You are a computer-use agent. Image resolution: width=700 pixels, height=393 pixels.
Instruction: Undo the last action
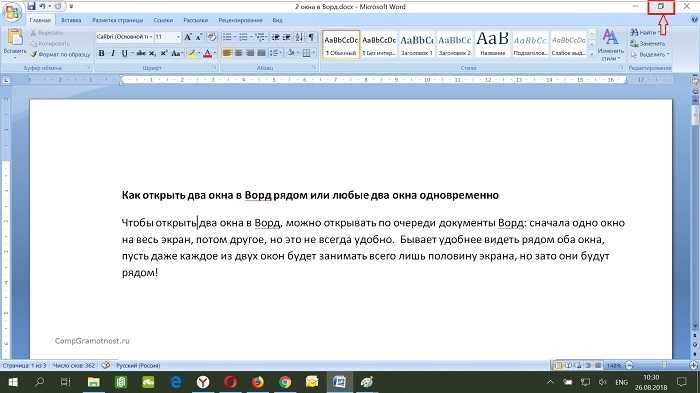point(42,6)
